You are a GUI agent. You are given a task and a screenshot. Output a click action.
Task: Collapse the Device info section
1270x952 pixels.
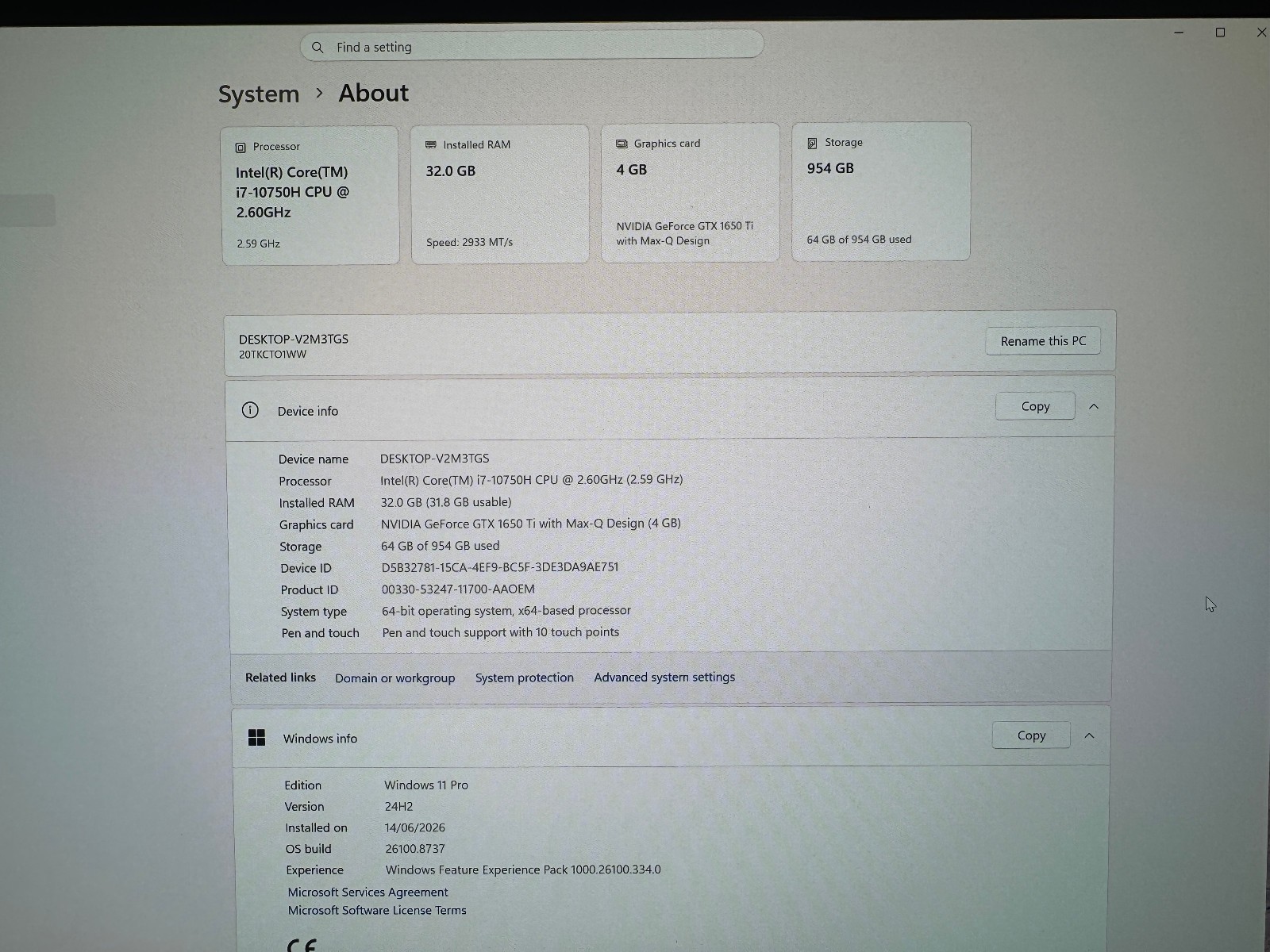pyautogui.click(x=1094, y=406)
